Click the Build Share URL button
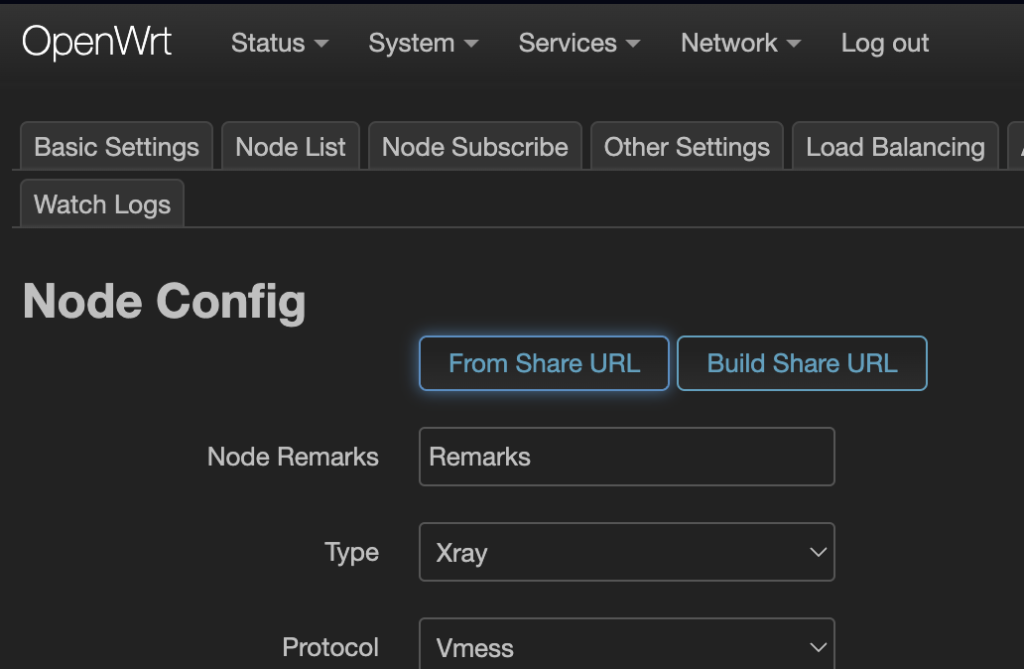Image resolution: width=1024 pixels, height=669 pixels. coord(802,363)
